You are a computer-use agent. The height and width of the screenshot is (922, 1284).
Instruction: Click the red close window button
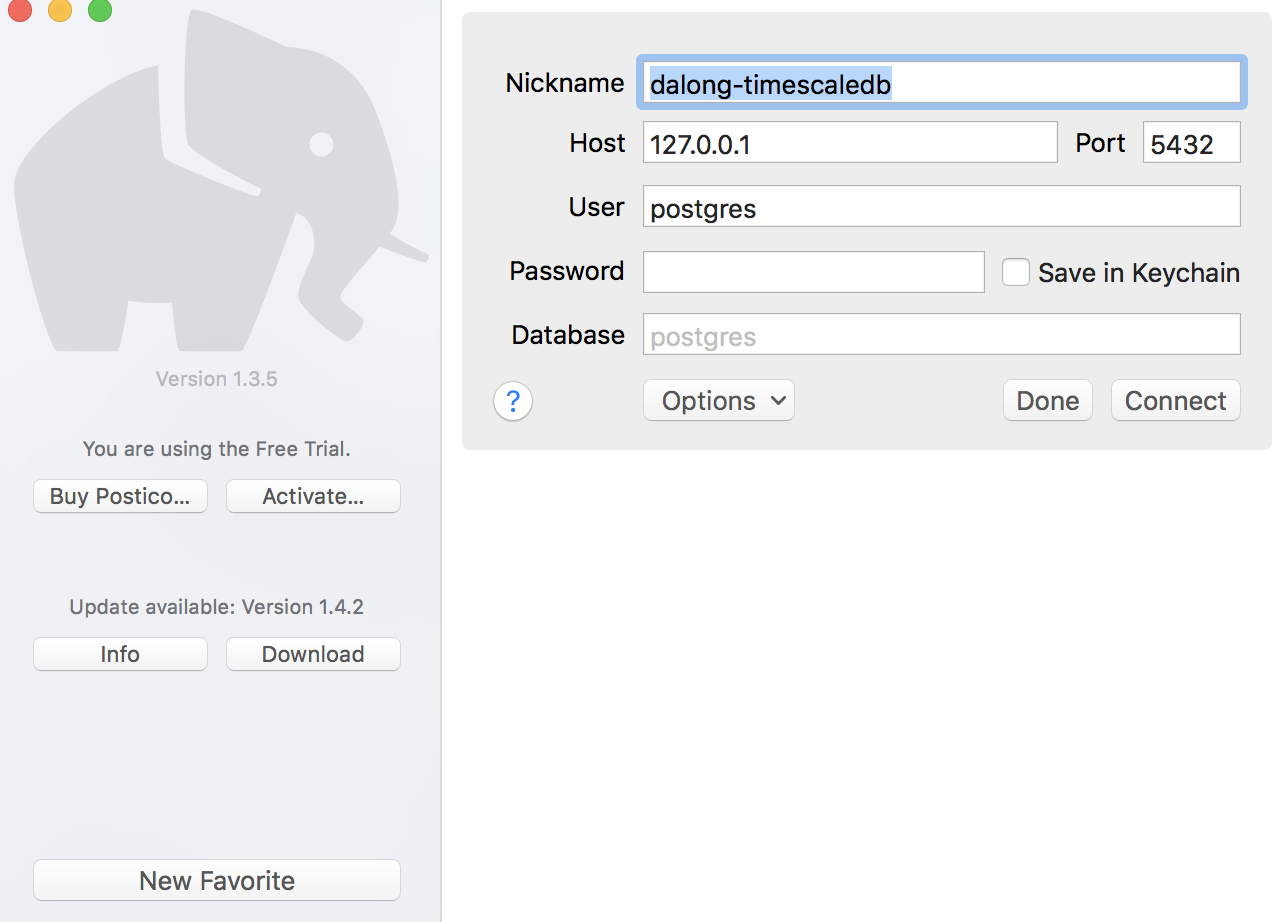tap(20, 11)
